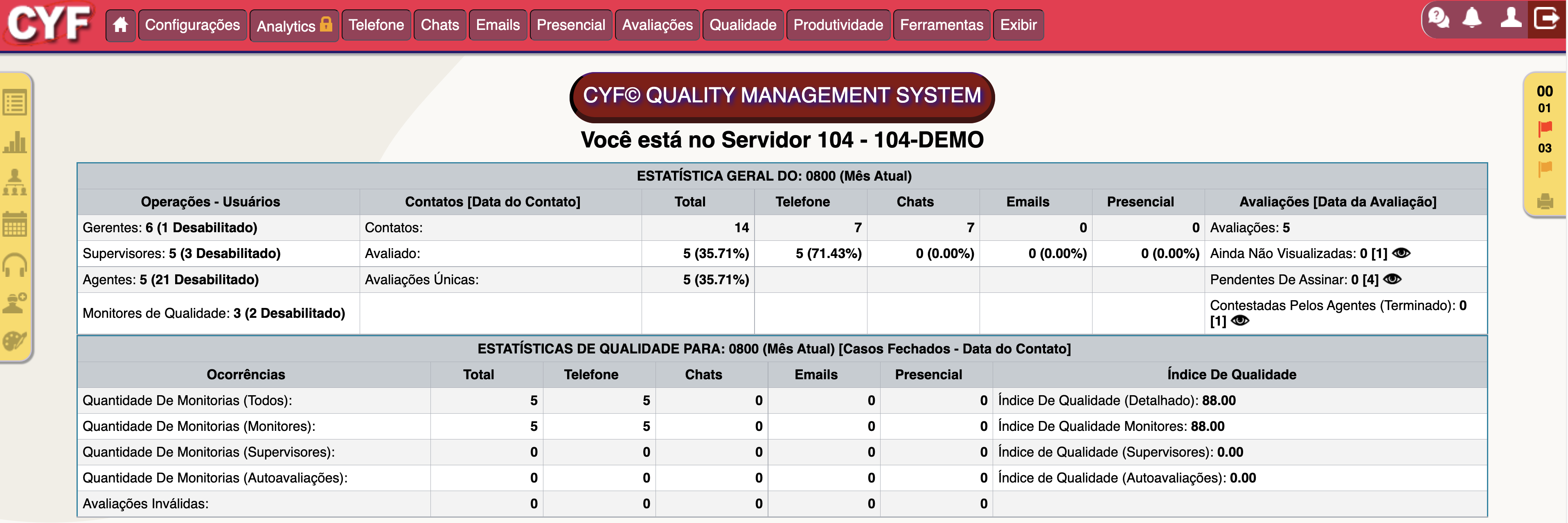
Task: Open the organization hierarchy icon in sidebar
Action: 15,182
